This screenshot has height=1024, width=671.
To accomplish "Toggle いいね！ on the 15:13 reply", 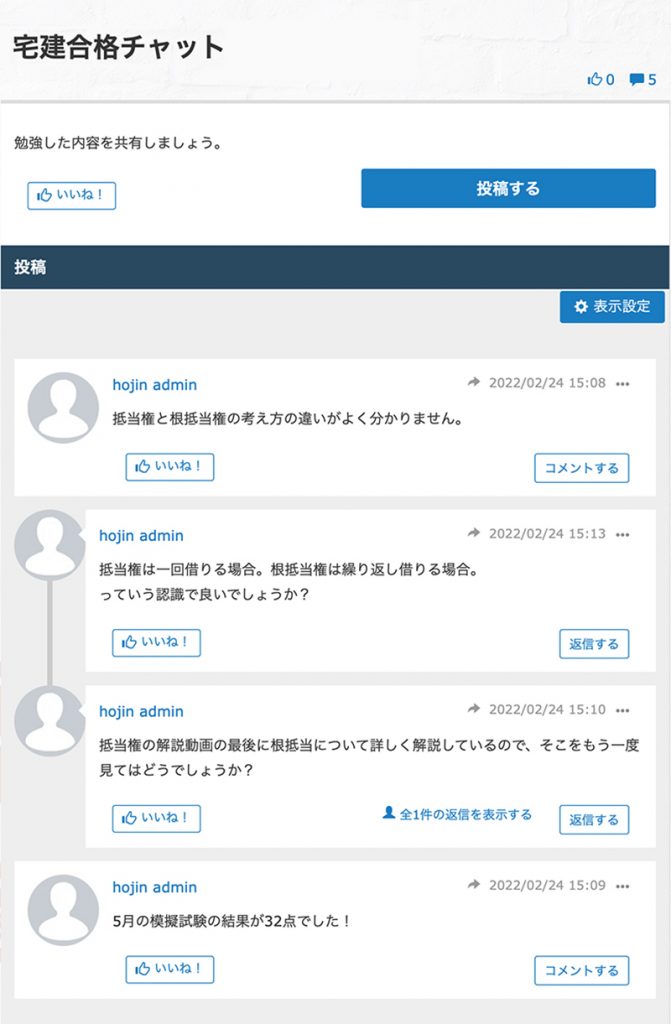I will 156,643.
